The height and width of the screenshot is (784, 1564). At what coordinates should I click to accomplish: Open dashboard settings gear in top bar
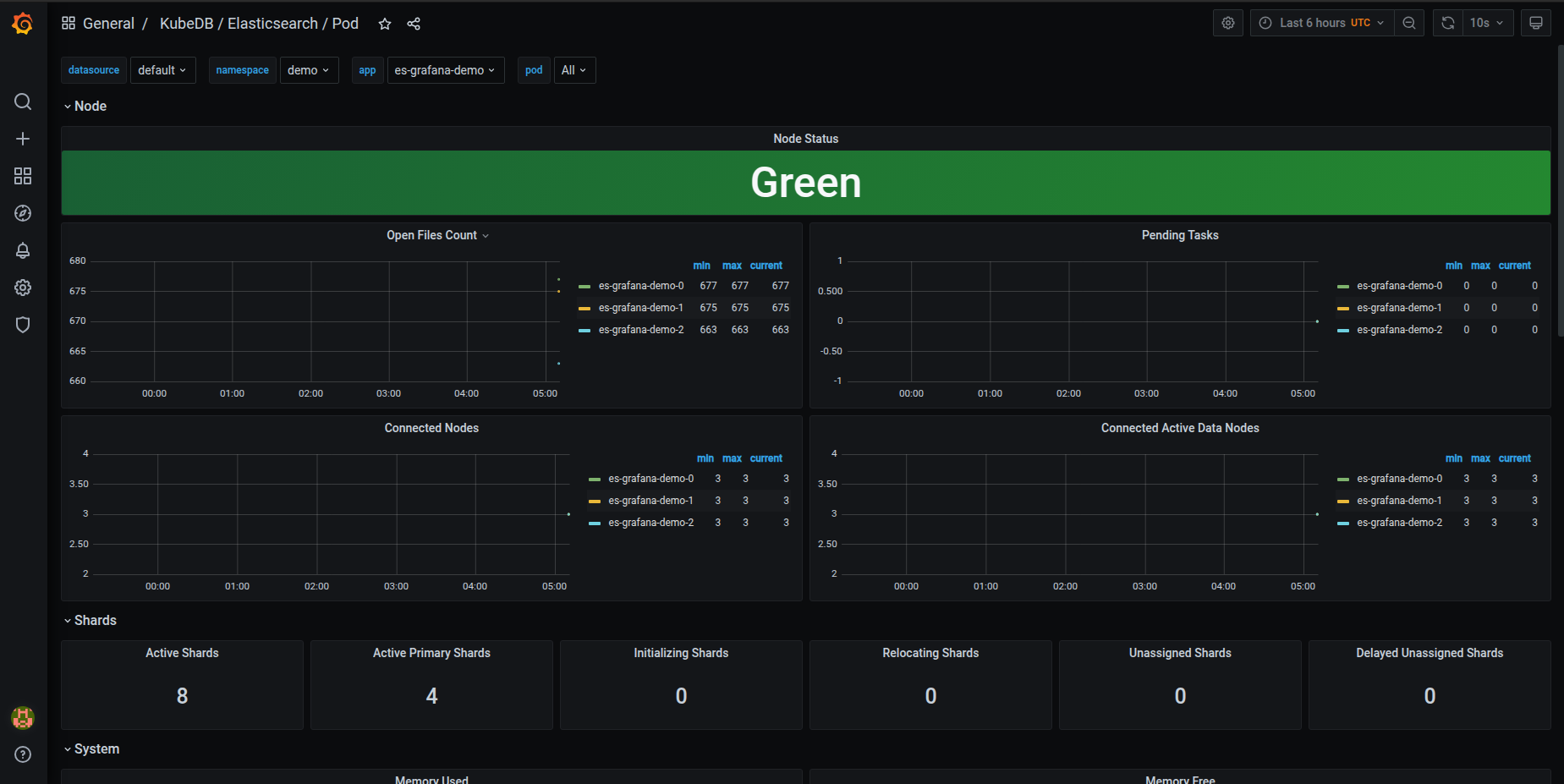click(1228, 23)
